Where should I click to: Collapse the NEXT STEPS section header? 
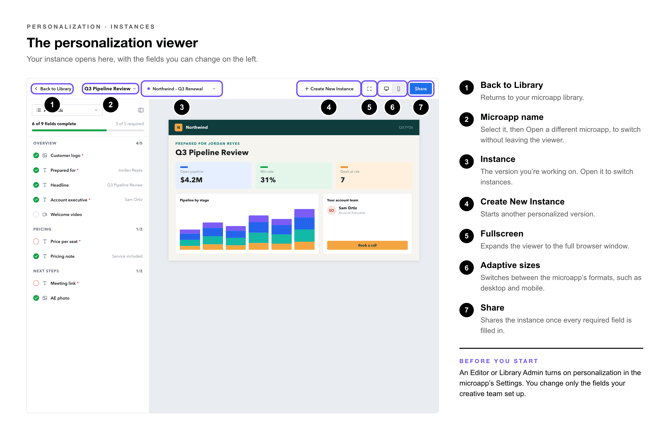(x=88, y=271)
